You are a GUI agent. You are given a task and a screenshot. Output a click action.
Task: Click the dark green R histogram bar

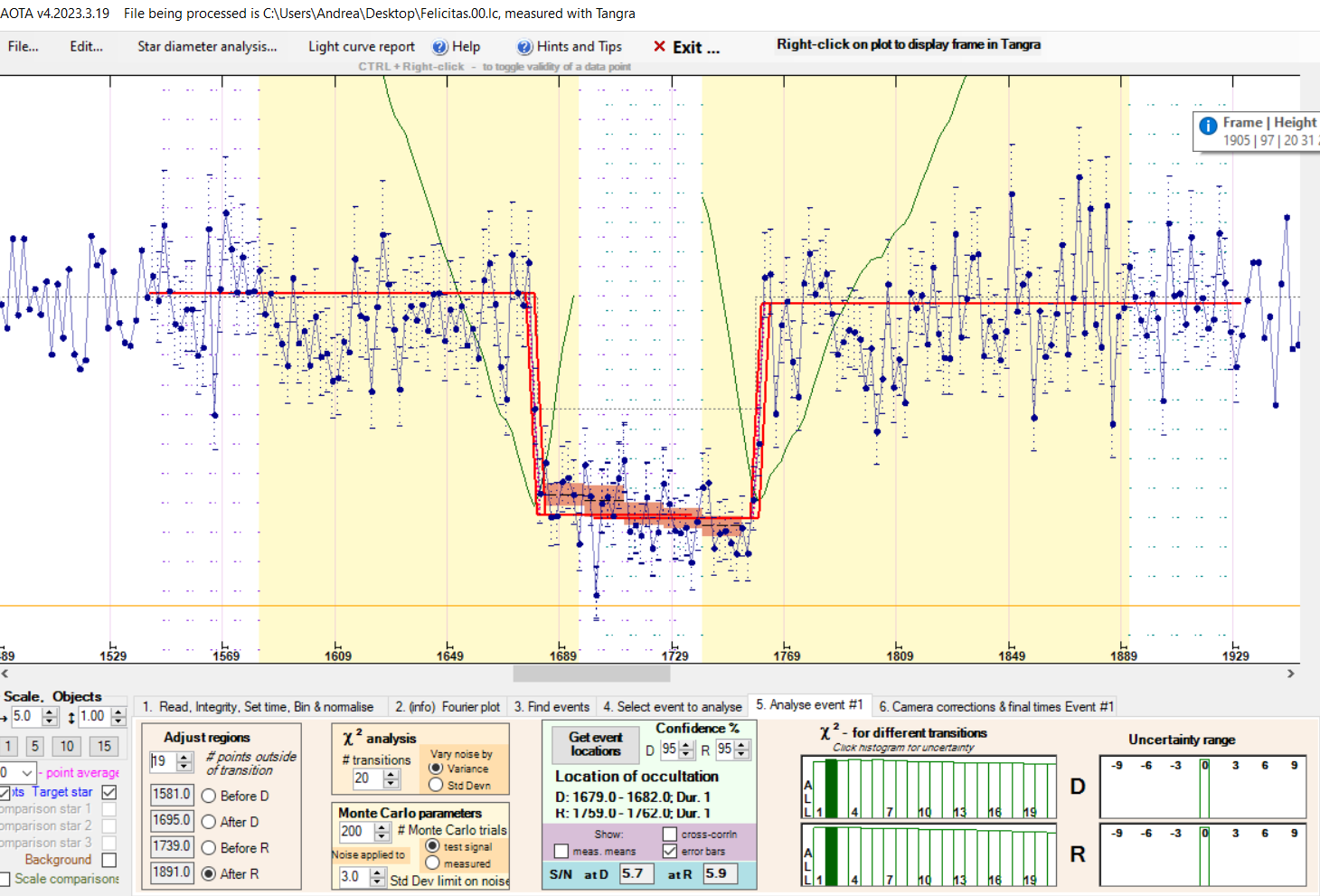831,856
